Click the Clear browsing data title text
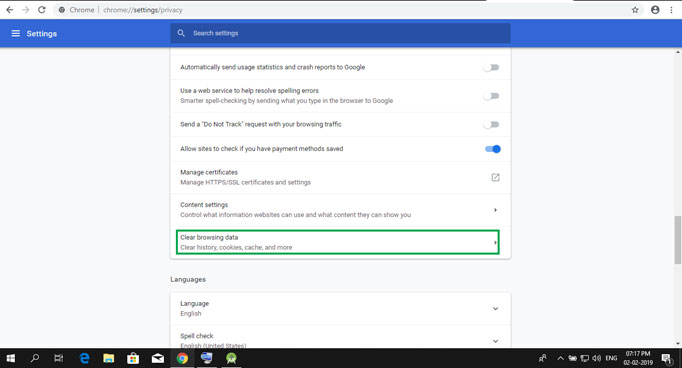Viewport: 682px width, 368px height. [x=209, y=238]
